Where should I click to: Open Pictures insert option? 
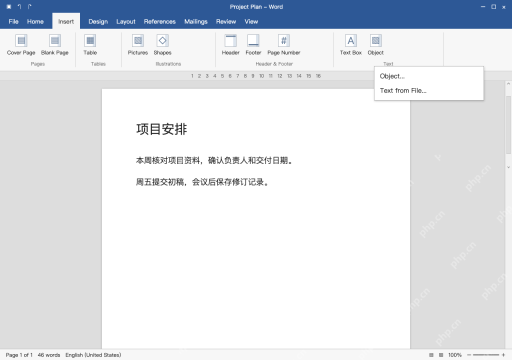coord(138,45)
